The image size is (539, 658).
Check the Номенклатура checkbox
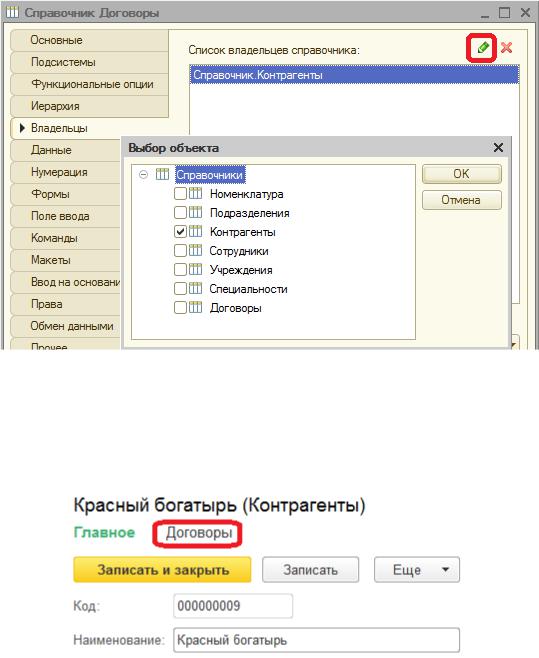(x=180, y=193)
